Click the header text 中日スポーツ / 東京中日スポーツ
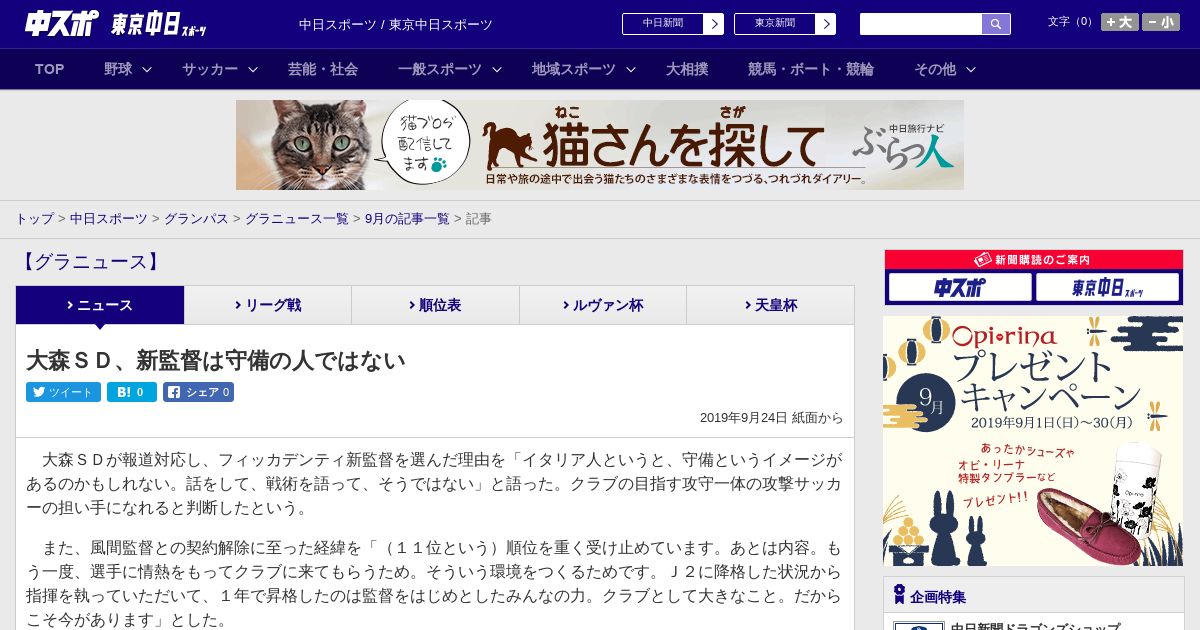1200x630 pixels. 396,24
